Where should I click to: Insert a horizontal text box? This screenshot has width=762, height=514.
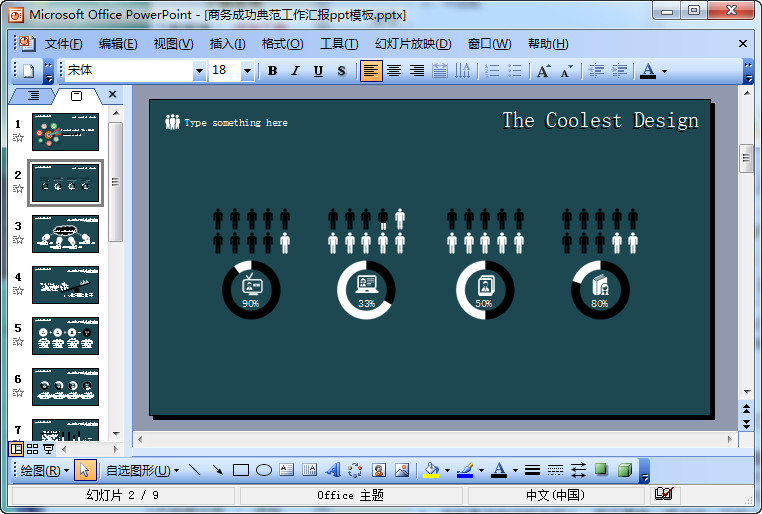(x=287, y=470)
